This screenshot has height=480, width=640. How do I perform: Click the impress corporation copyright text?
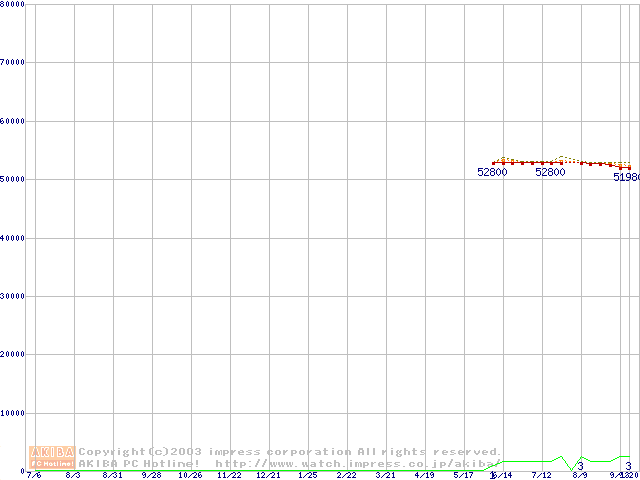tap(290, 452)
